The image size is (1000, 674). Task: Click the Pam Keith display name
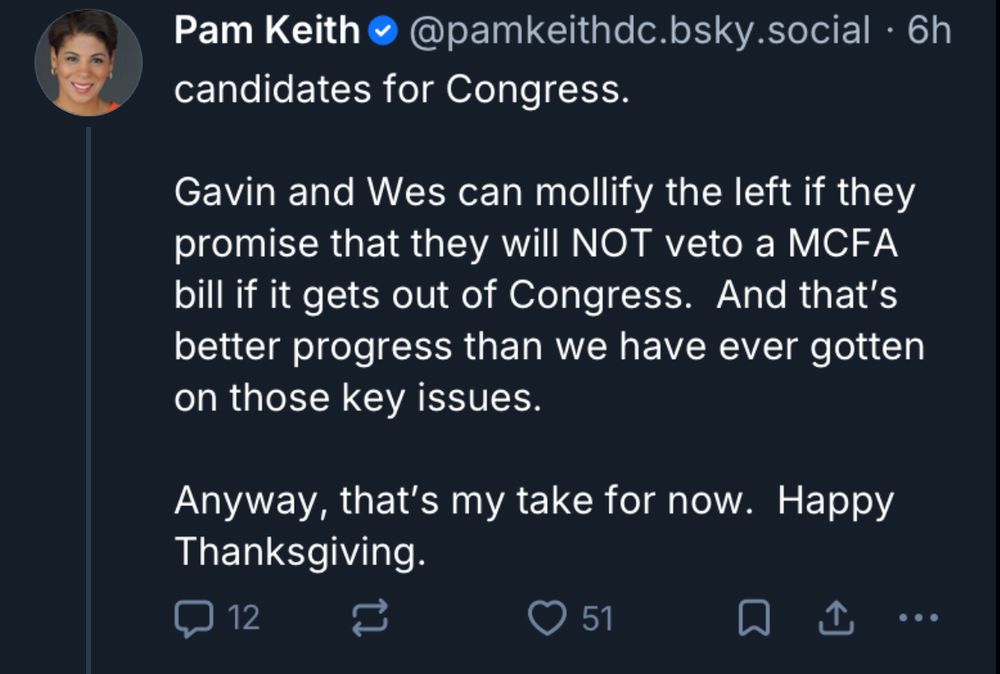[266, 32]
